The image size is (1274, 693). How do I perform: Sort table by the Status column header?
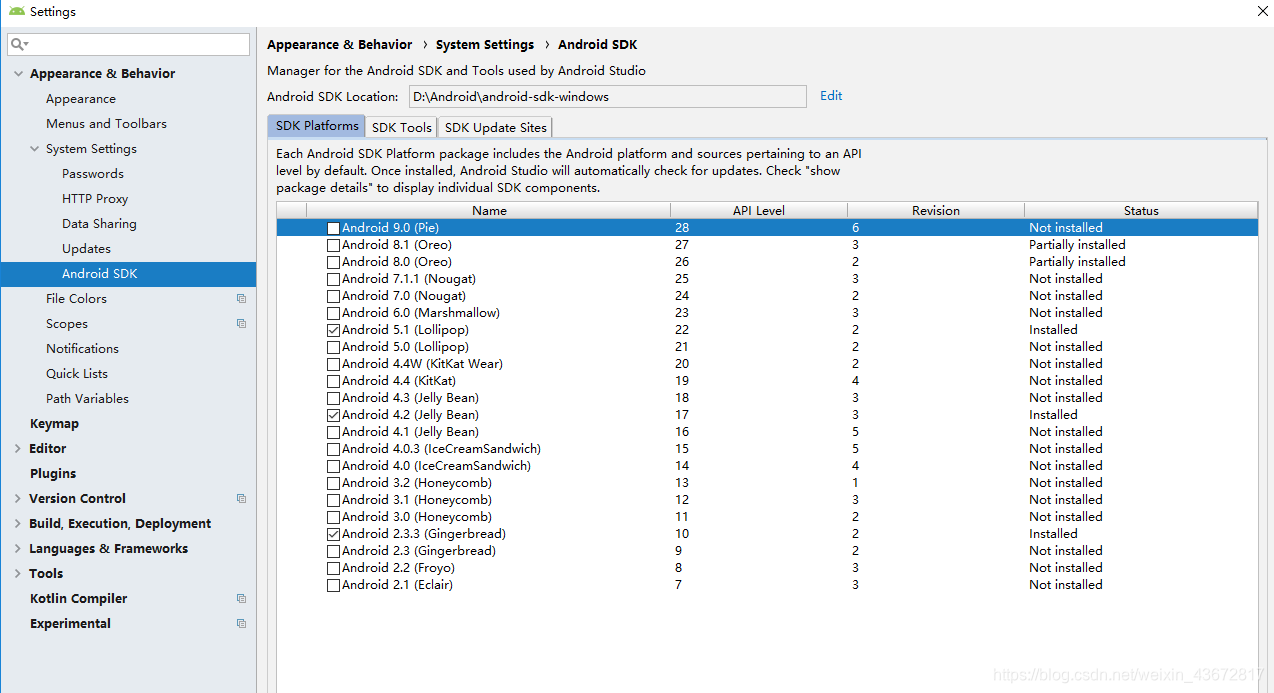click(x=1141, y=210)
